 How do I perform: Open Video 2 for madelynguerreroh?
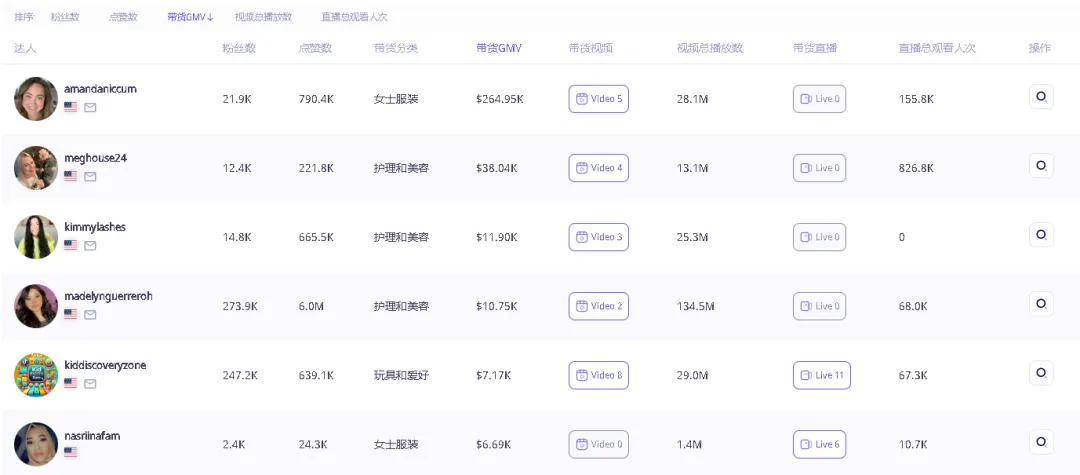pos(599,306)
